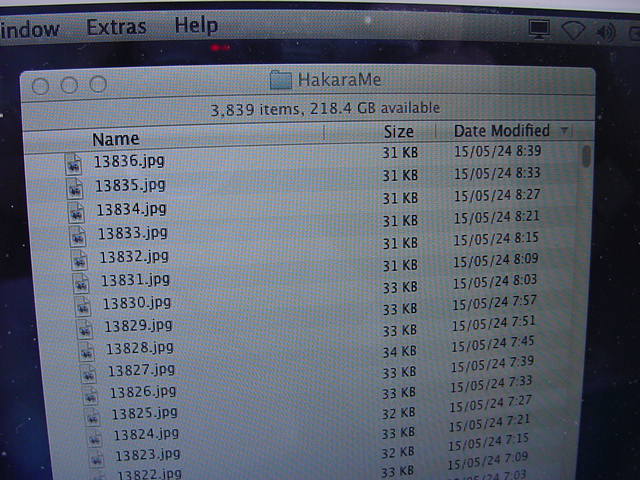
Task: Select the 13836.jpg file icon
Action: point(73,164)
